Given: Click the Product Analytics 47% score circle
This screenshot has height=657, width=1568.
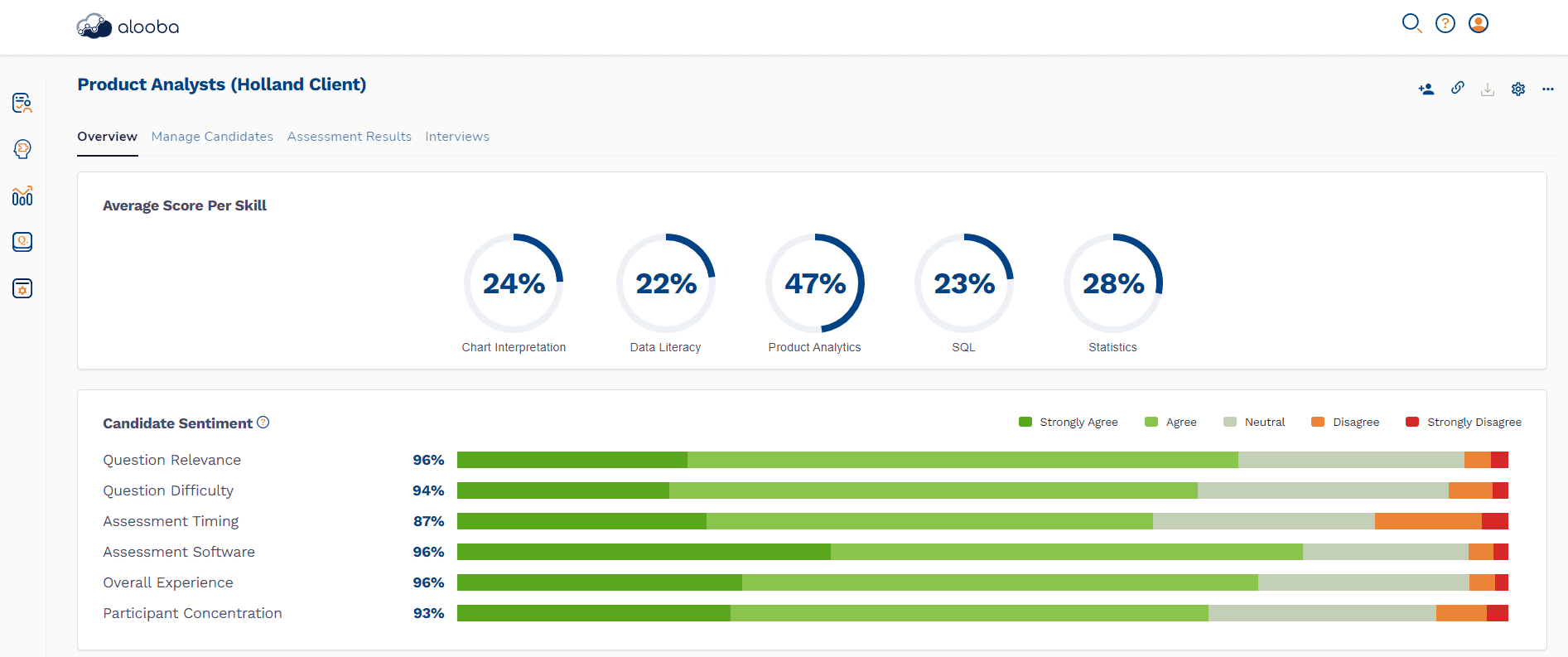Looking at the screenshot, I should pyautogui.click(x=815, y=283).
